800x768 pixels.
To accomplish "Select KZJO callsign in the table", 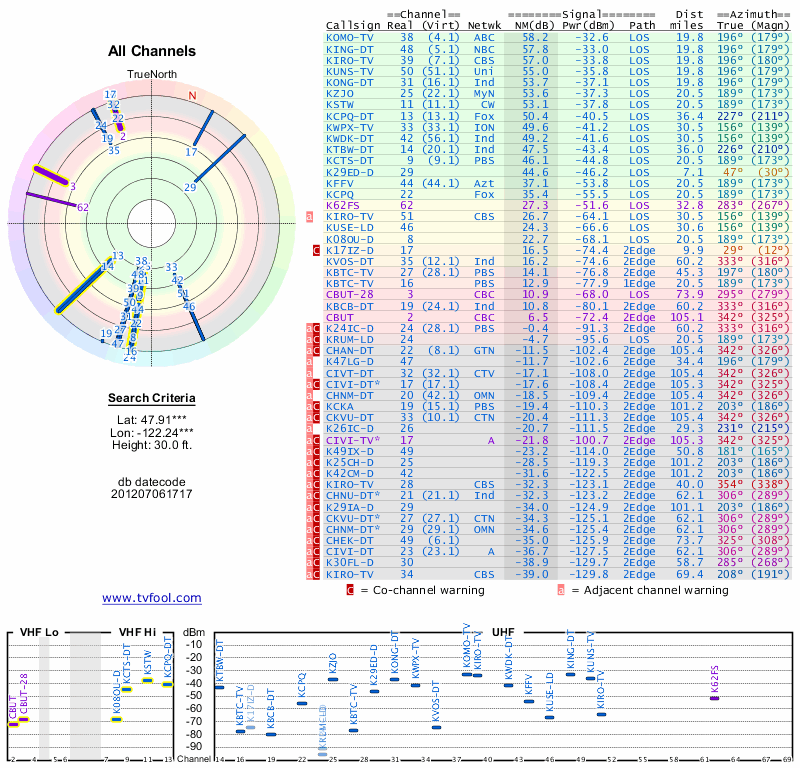I will pos(339,93).
